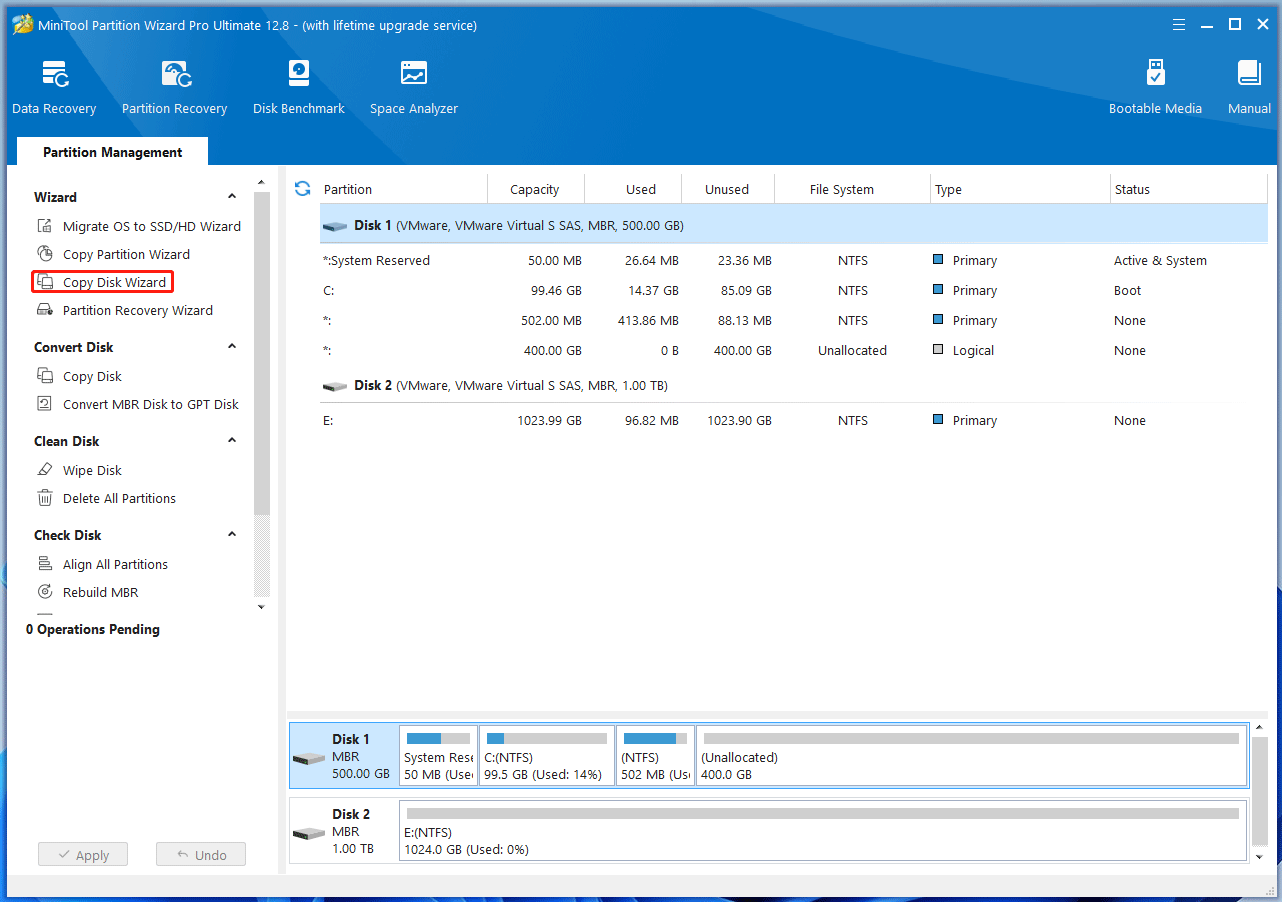Open the Manual
Viewport: 1282px width, 902px height.
click(1249, 88)
